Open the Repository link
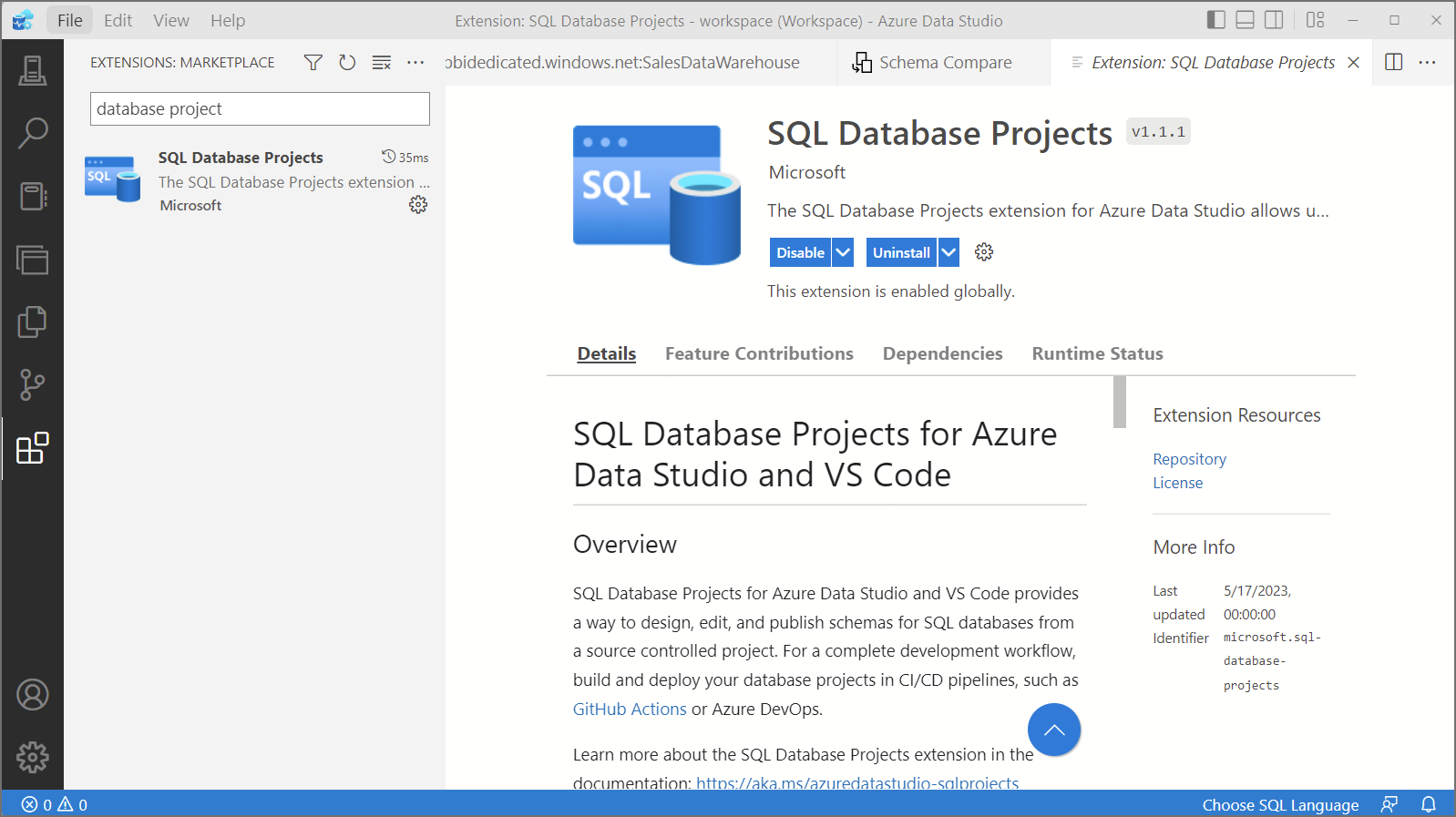 (1189, 459)
